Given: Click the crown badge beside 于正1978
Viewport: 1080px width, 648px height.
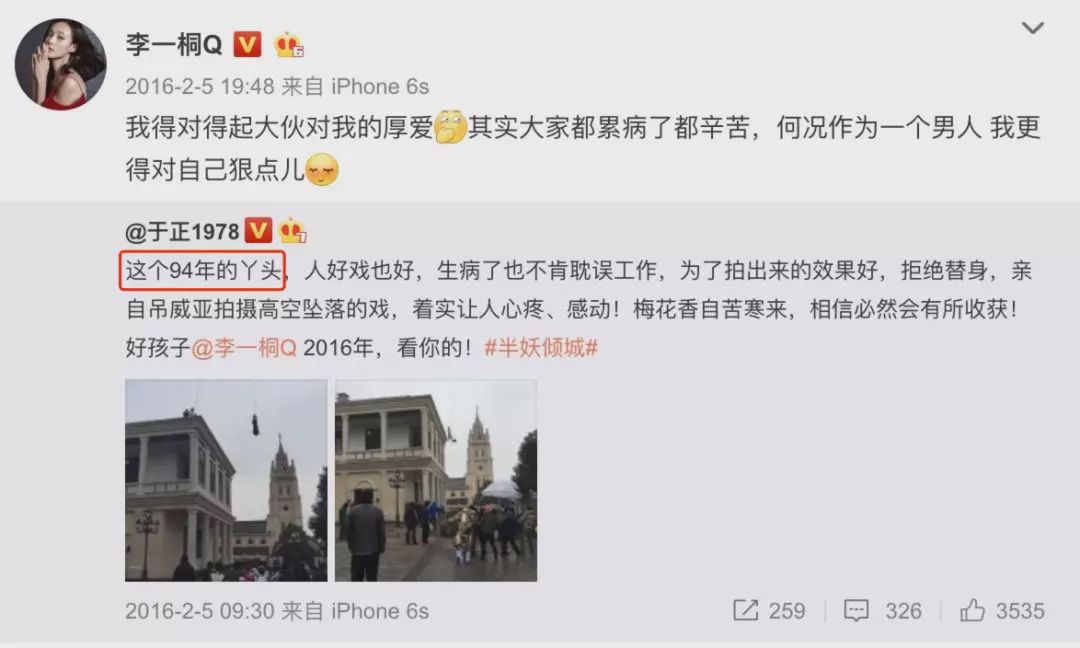Looking at the screenshot, I should (x=292, y=231).
